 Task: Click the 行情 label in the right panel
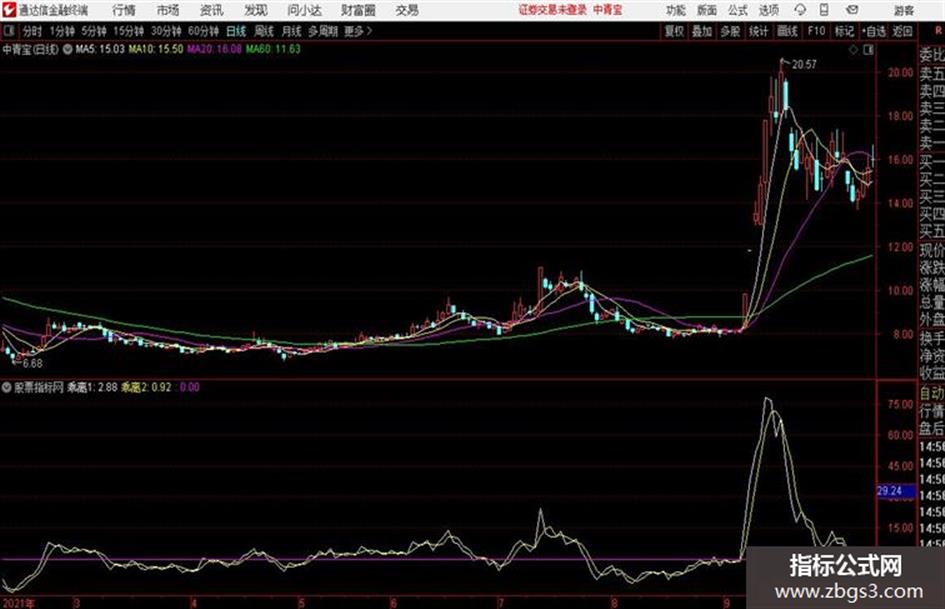pyautogui.click(x=932, y=412)
